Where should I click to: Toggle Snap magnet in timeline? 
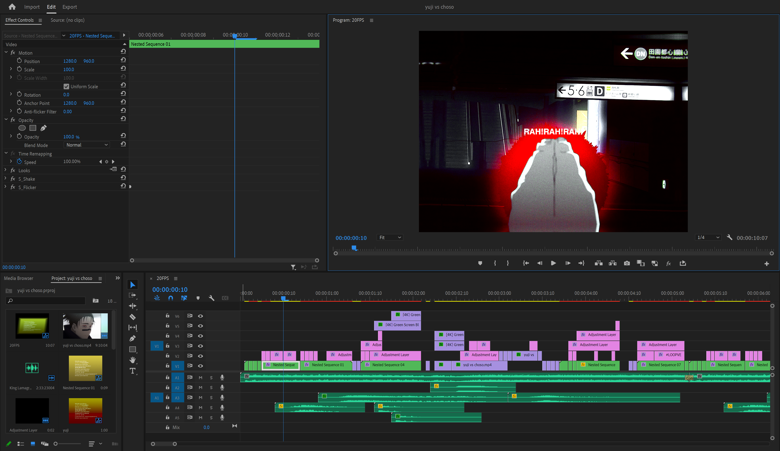point(171,298)
